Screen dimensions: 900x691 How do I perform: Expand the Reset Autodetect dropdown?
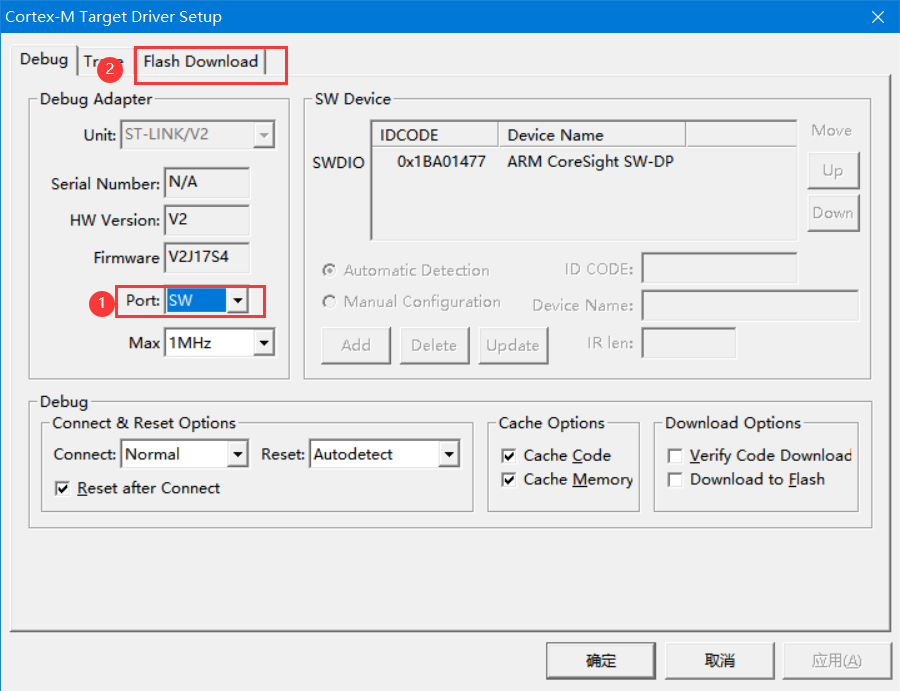(449, 455)
